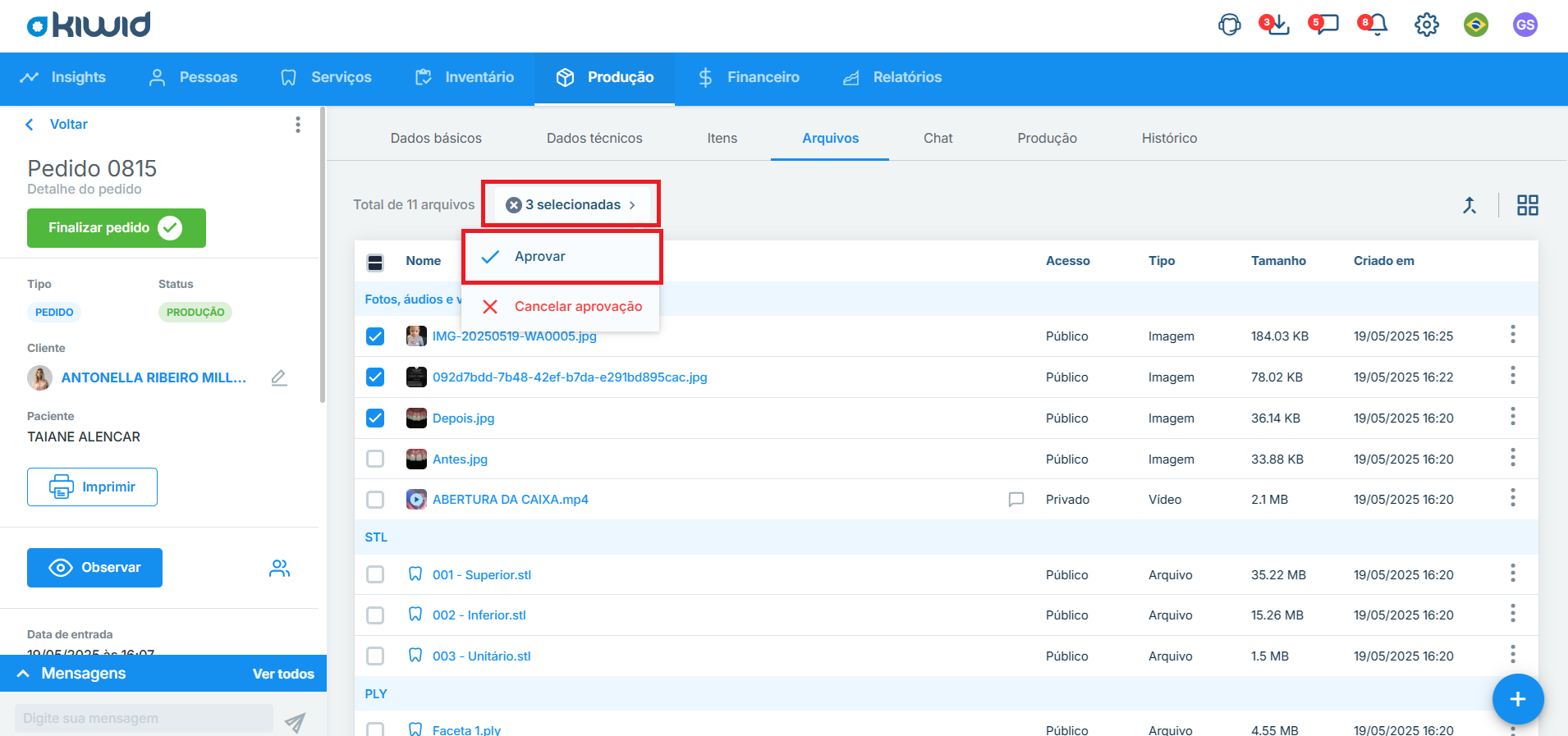
Task: Uncheck IMG-20250519-WA0005.jpg checkbox
Action: click(x=375, y=336)
